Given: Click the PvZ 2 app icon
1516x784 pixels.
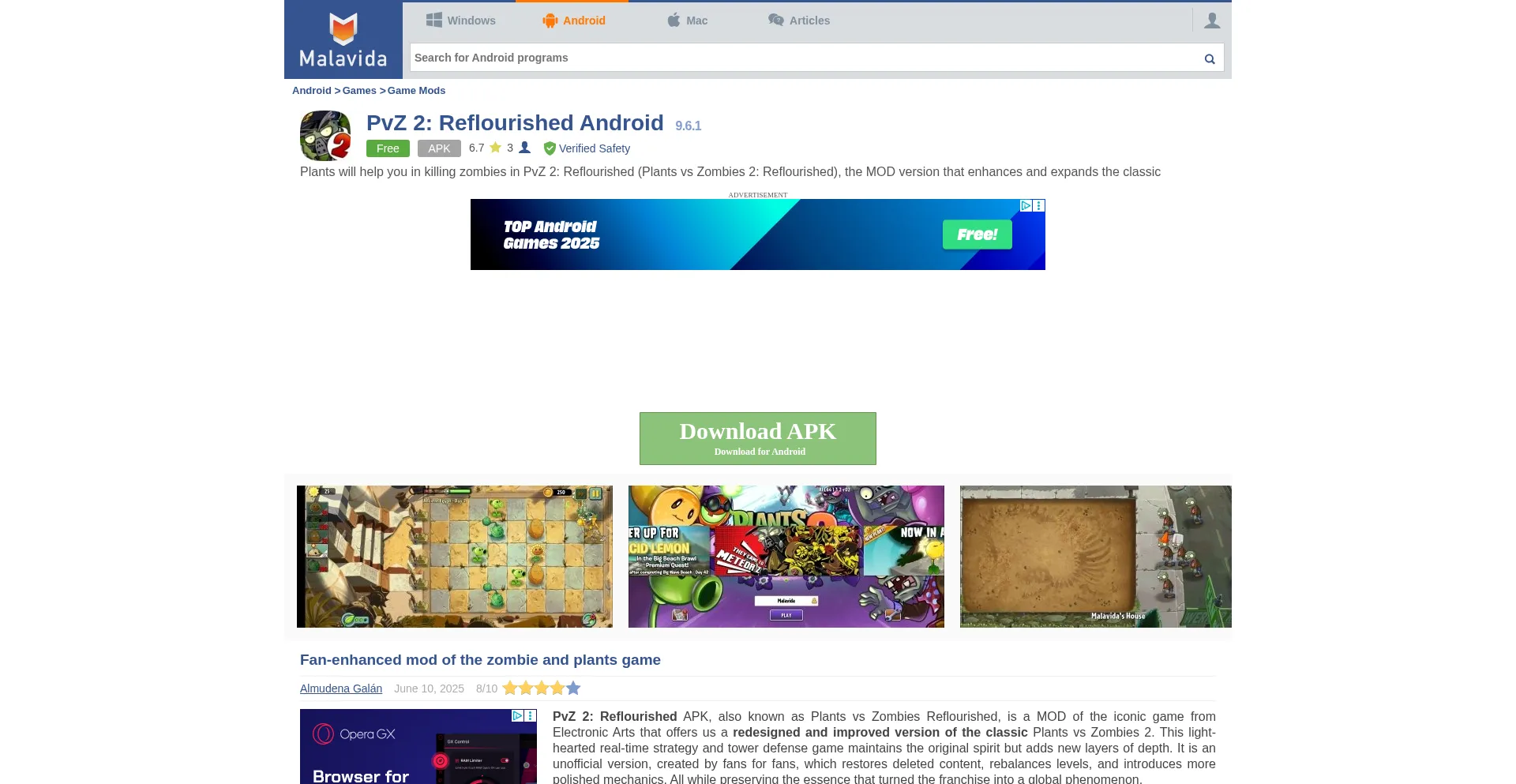Looking at the screenshot, I should pyautogui.click(x=325, y=136).
